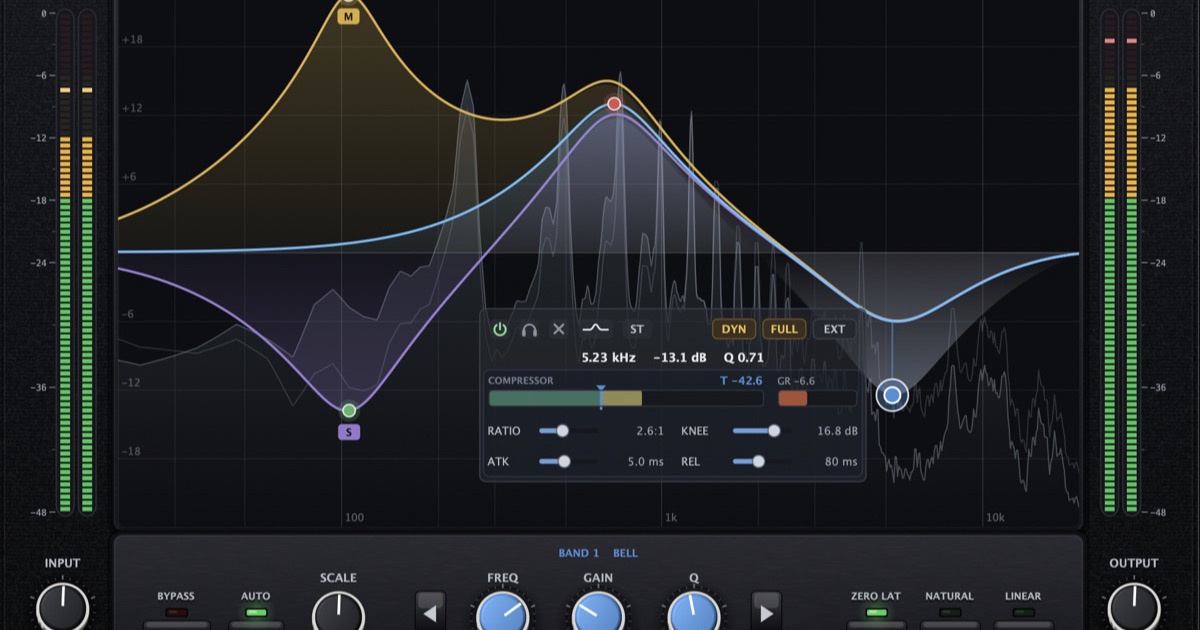Go to next band with right arrow

coord(766,611)
